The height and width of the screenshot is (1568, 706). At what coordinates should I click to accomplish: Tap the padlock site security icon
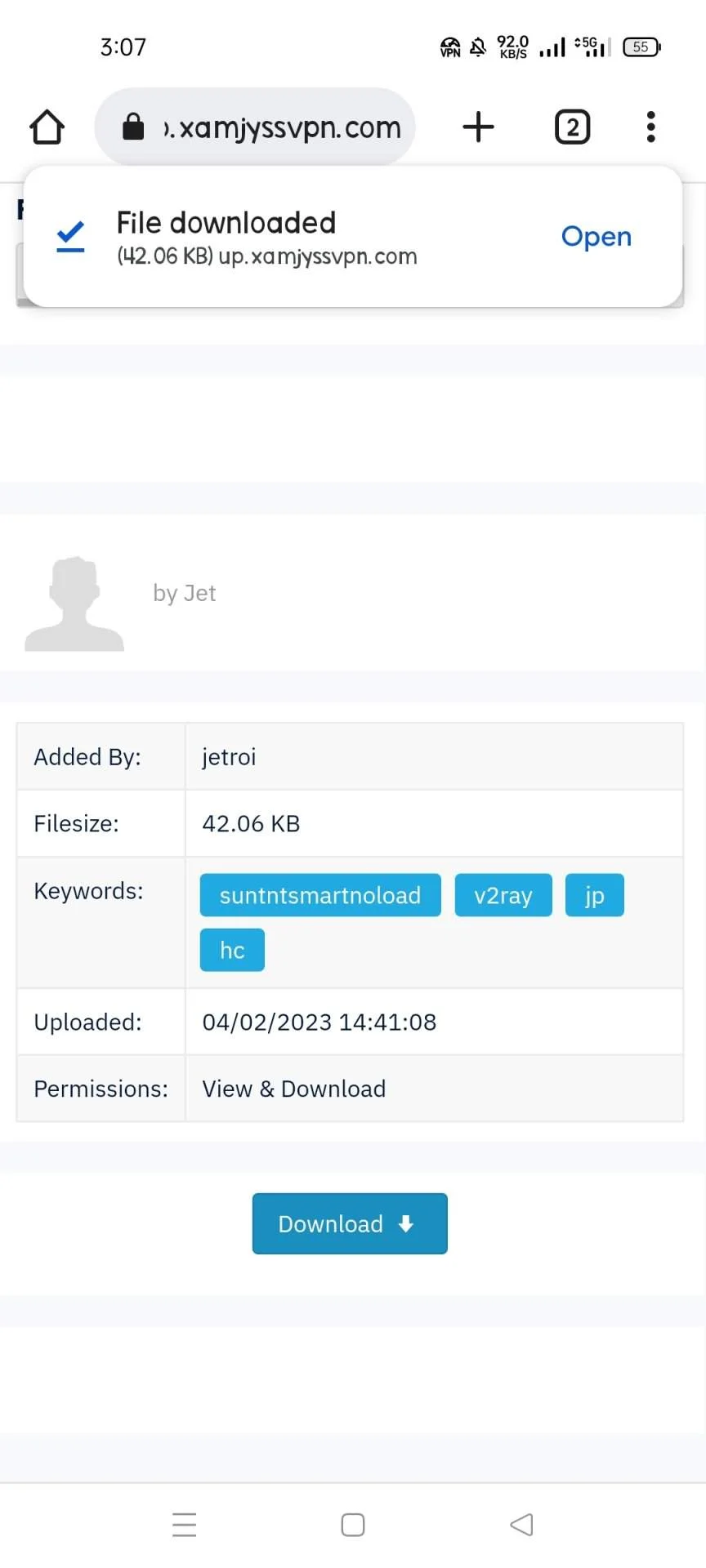133,127
